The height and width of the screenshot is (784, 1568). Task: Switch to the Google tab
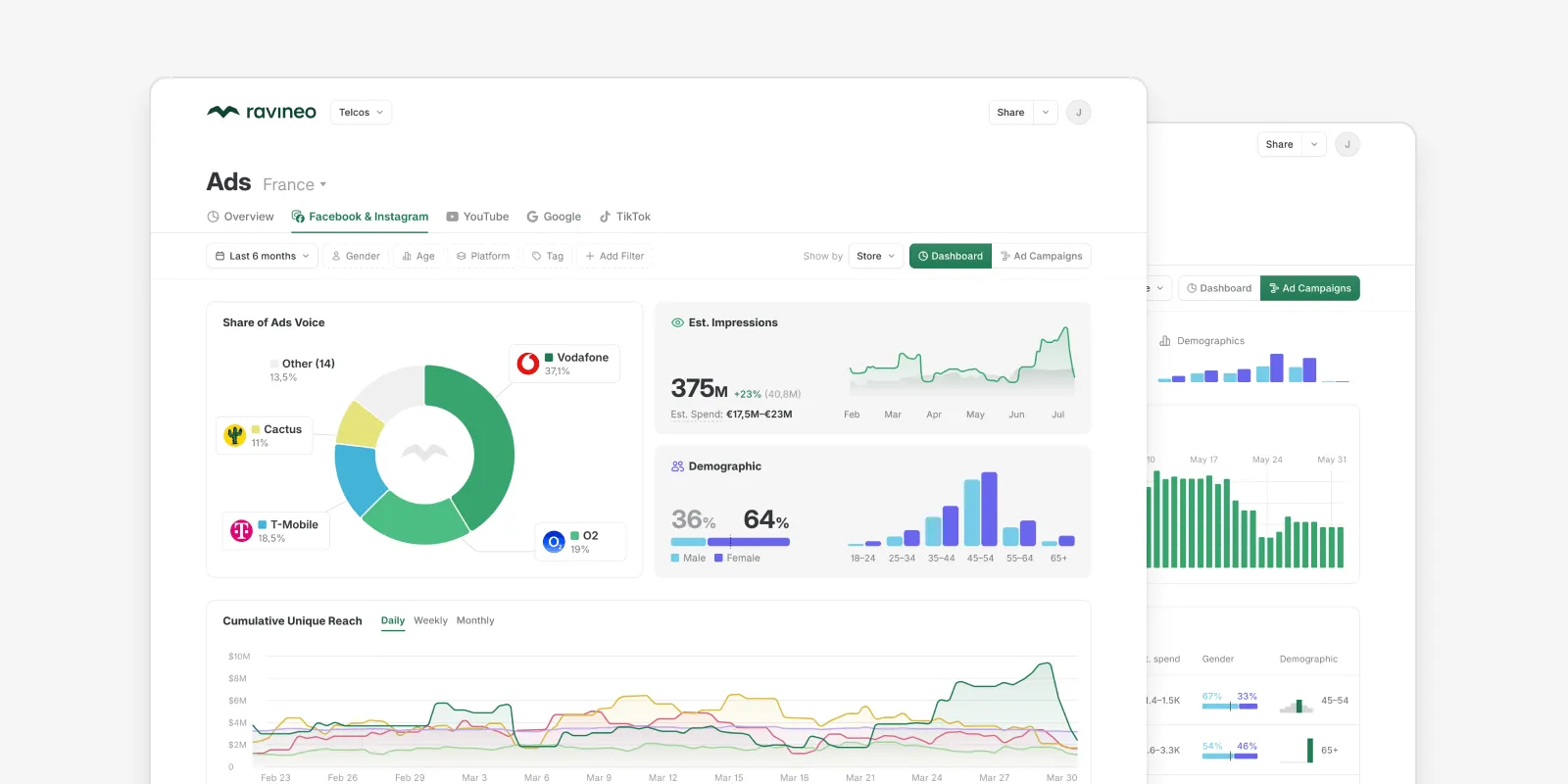554,217
